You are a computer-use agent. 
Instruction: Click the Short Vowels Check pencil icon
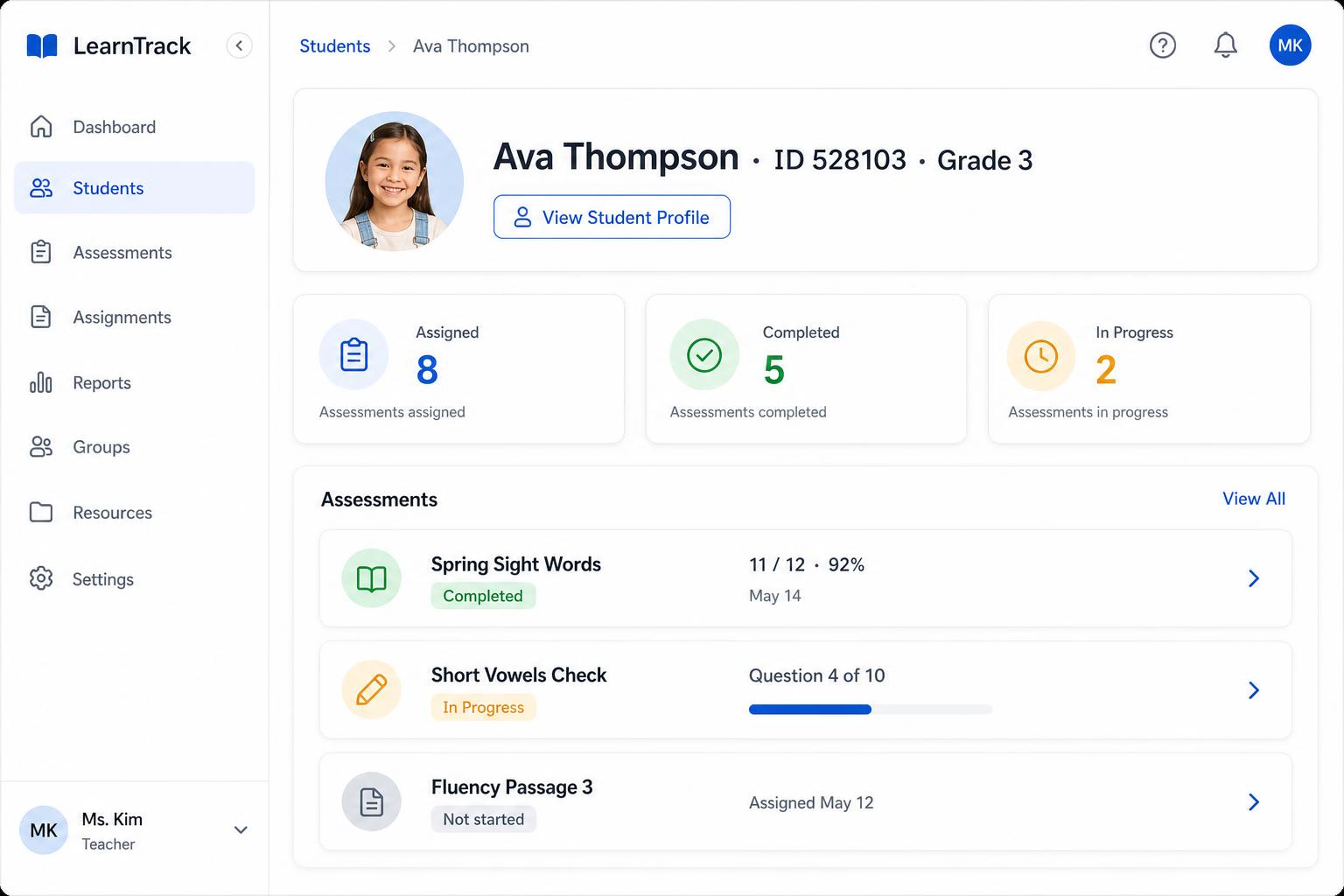pos(371,689)
